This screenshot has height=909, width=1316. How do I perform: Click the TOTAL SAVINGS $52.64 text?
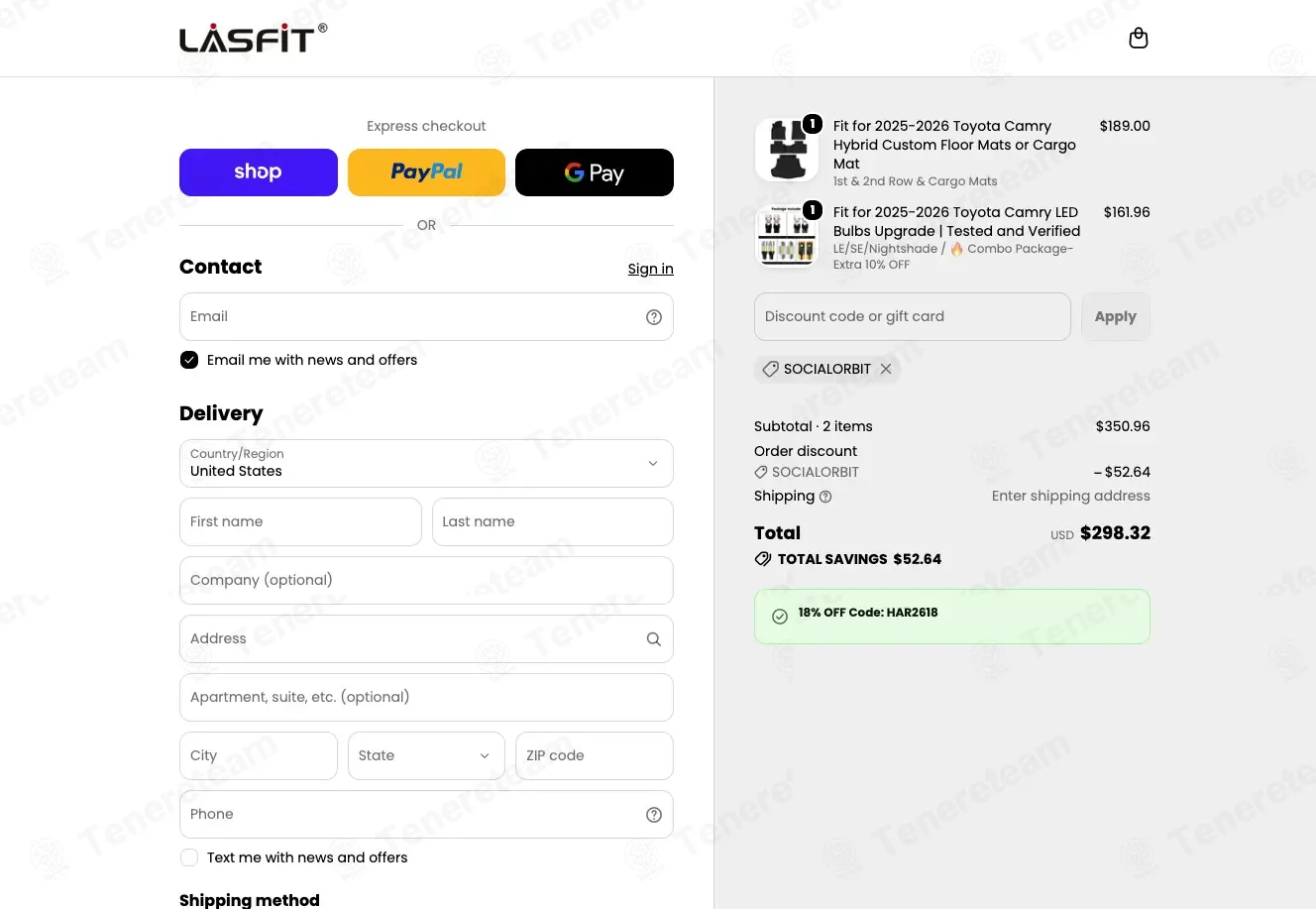click(859, 560)
